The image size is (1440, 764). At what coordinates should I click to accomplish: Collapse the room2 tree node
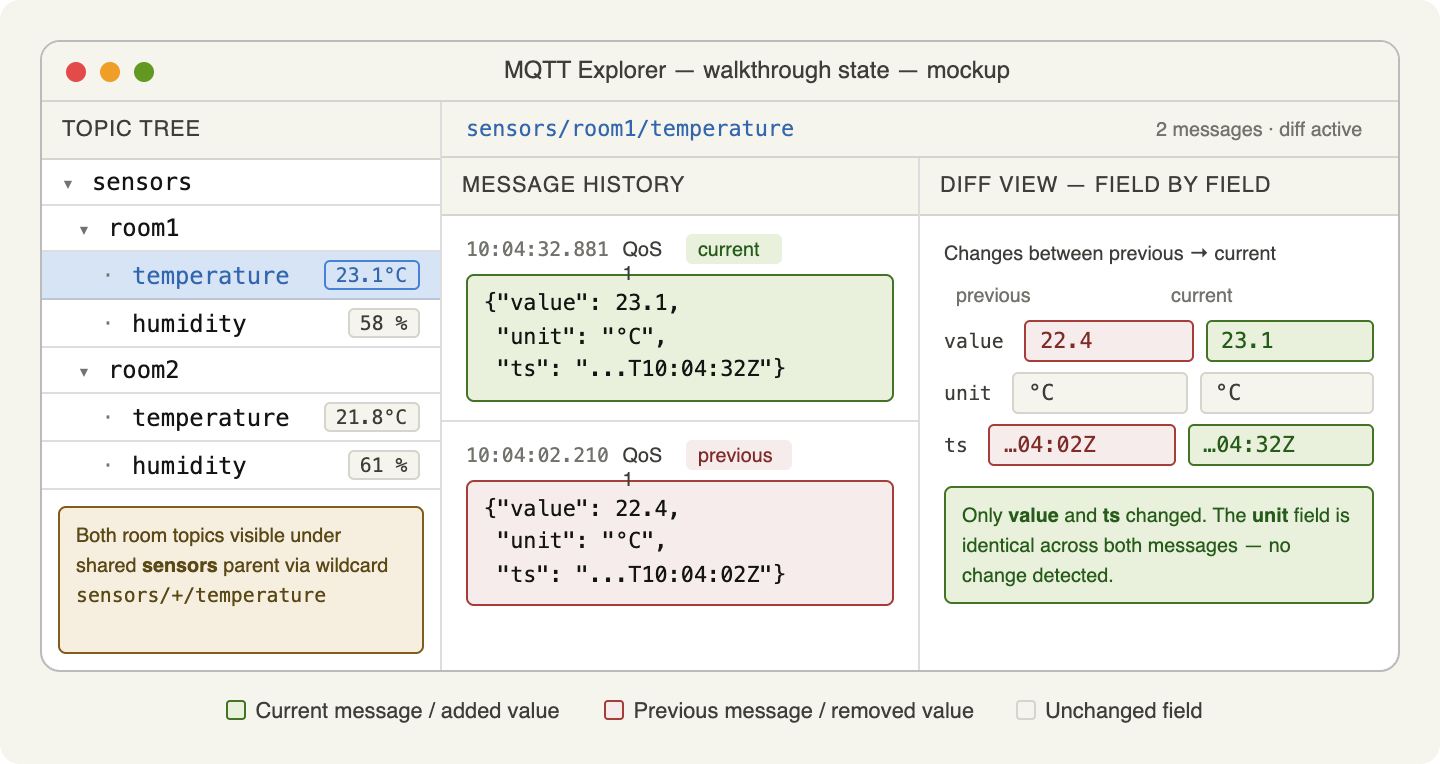(85, 372)
